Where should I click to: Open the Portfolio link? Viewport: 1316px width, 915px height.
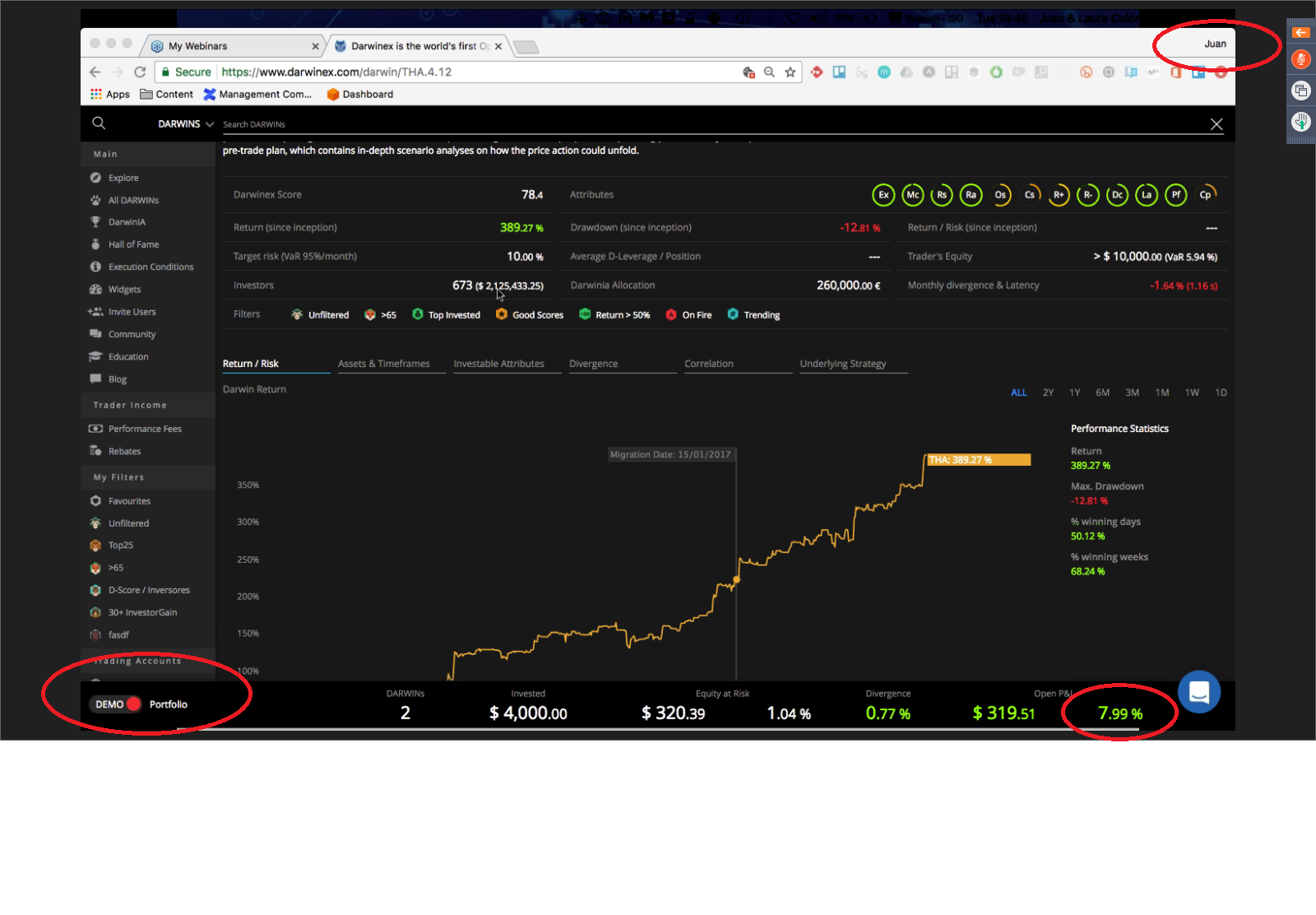169,704
